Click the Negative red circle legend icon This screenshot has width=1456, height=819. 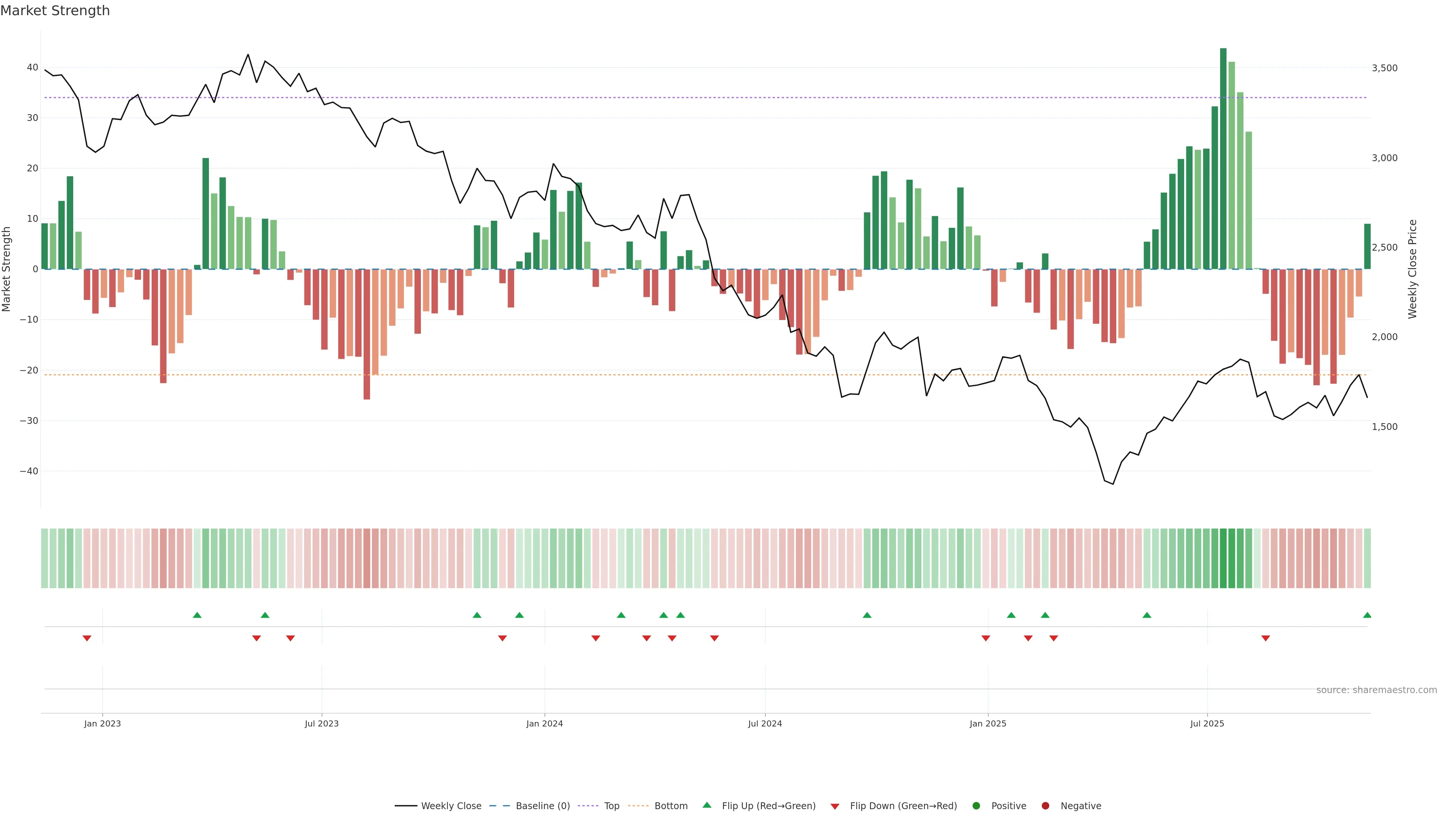[x=1045, y=806]
